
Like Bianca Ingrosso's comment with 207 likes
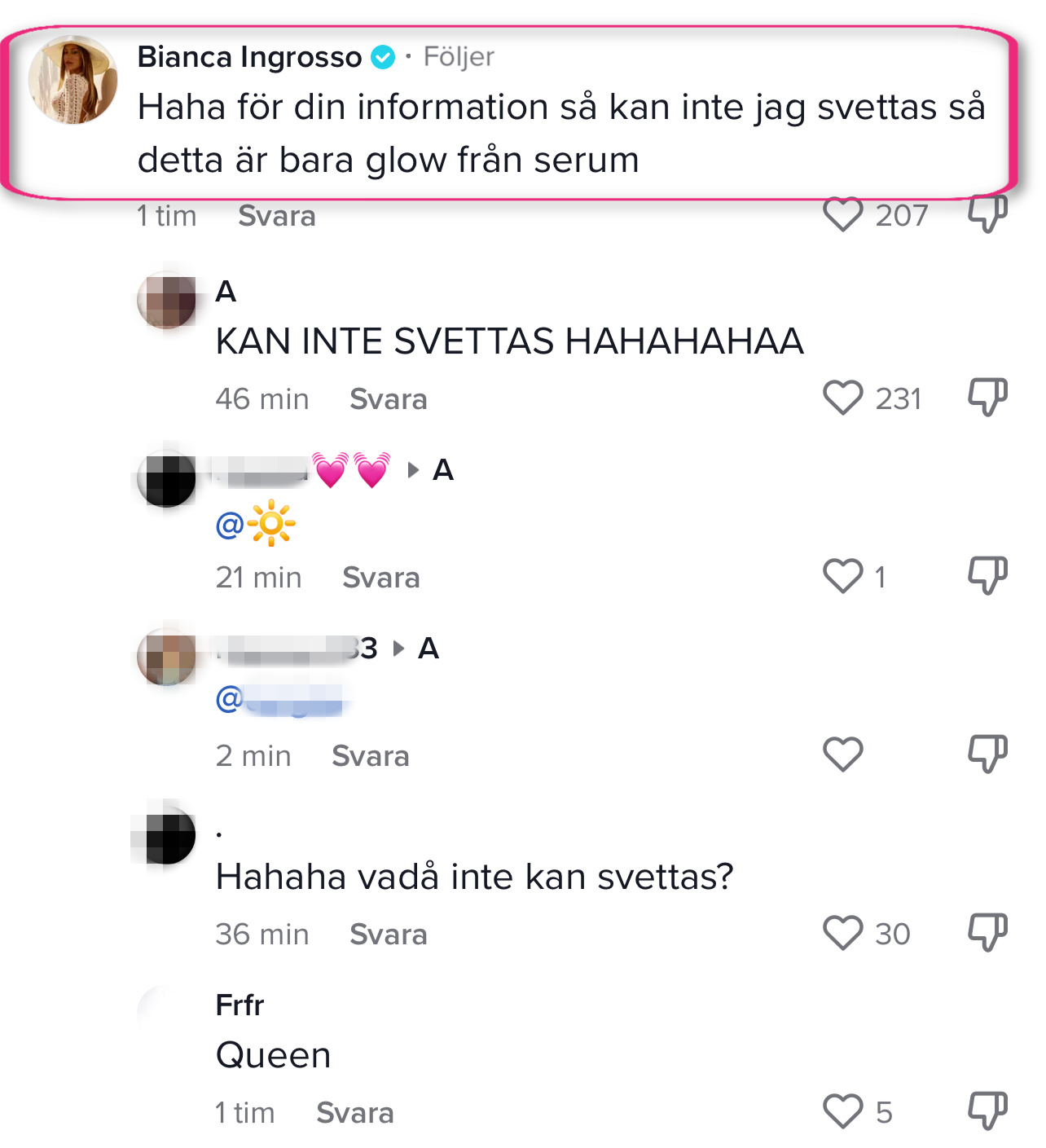(x=842, y=215)
